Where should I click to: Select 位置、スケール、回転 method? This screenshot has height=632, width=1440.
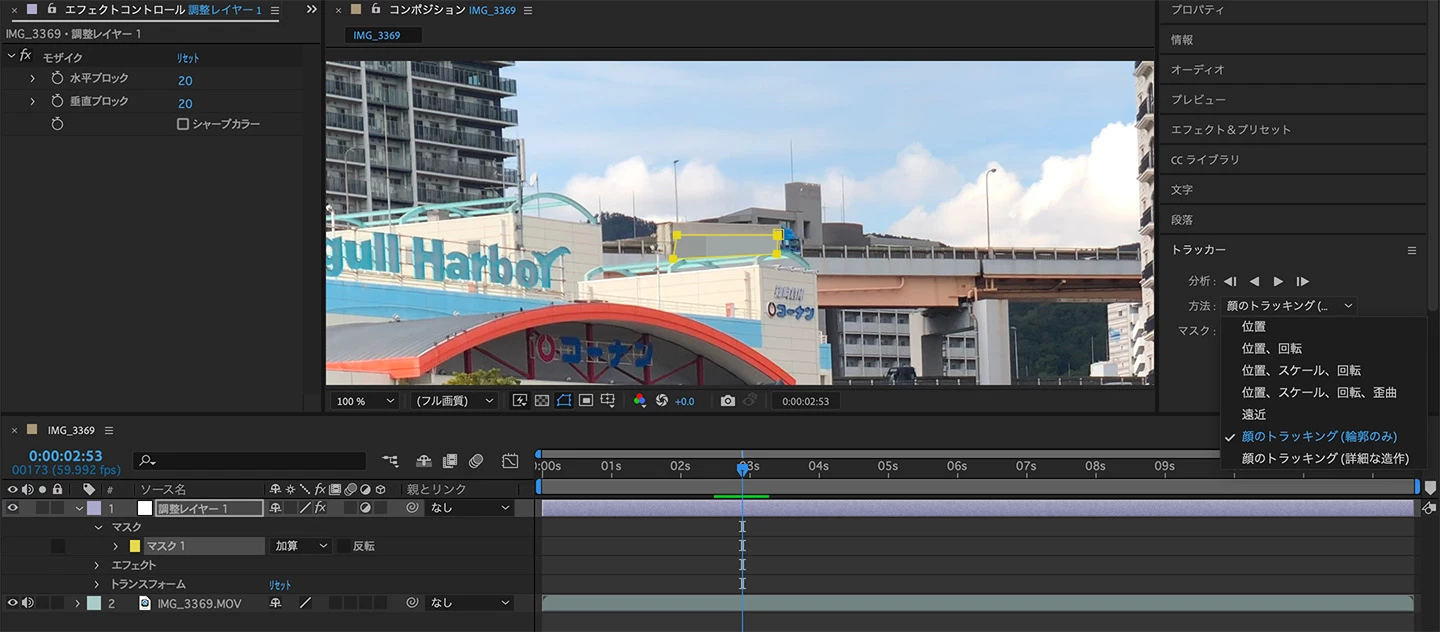pos(1301,371)
